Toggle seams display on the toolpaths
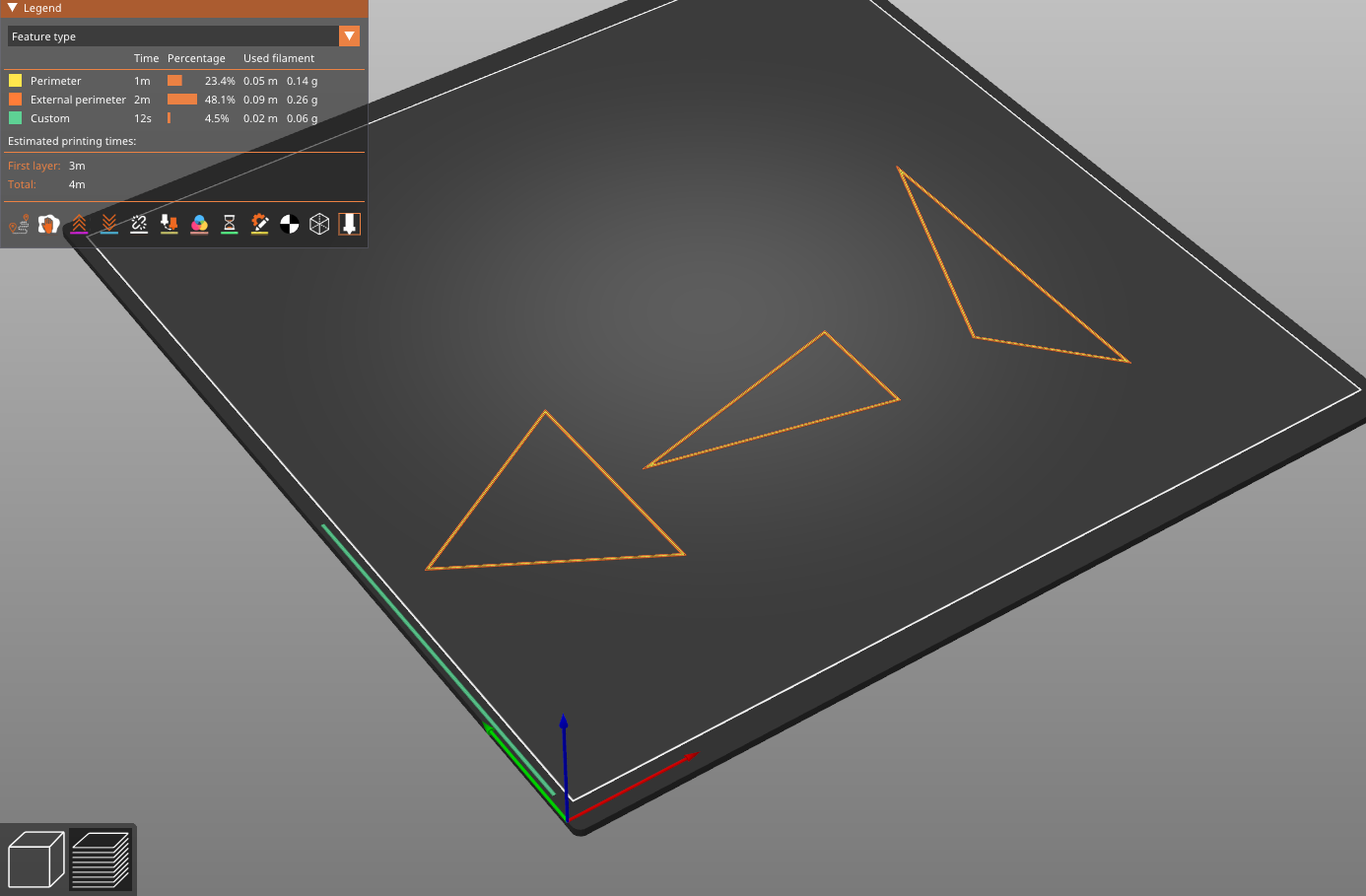Screen dimensions: 1366x896 click(x=139, y=224)
